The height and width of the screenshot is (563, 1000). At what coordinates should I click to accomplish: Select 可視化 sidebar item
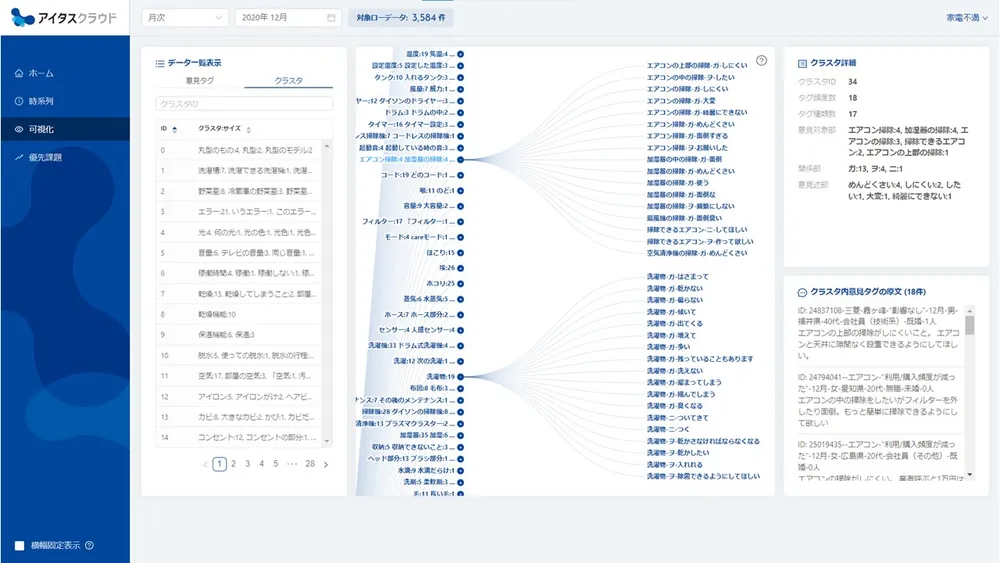point(65,129)
